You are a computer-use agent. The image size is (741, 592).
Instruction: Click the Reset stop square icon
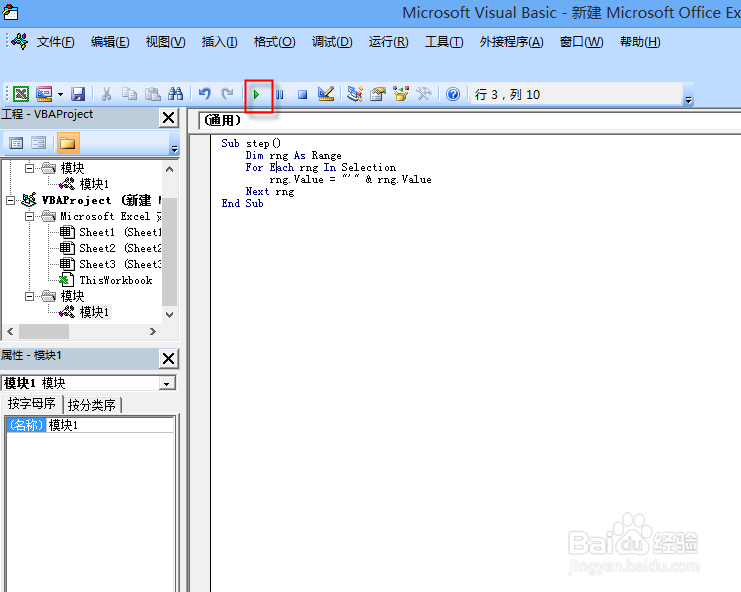coord(302,94)
